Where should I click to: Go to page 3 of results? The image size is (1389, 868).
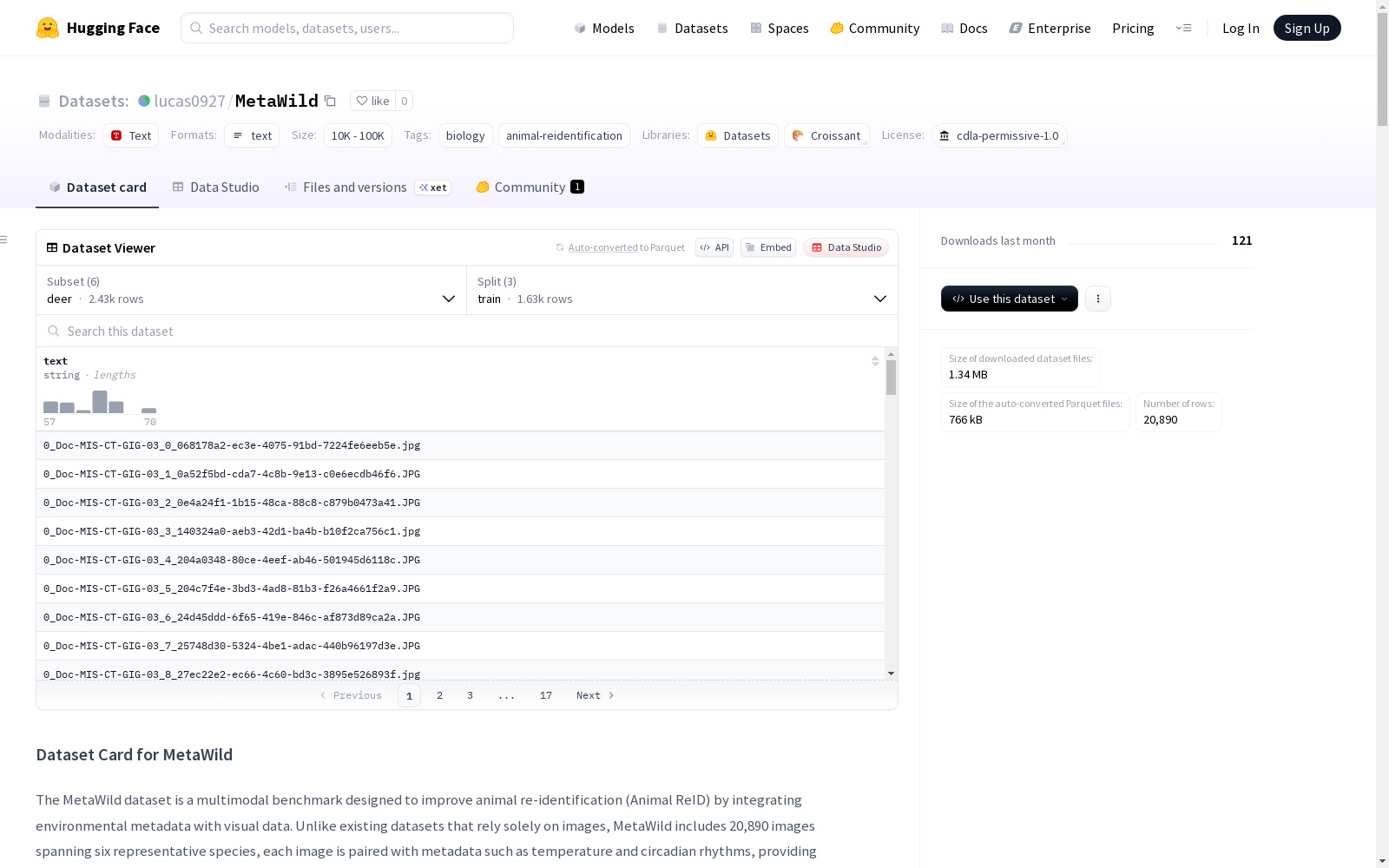(471, 695)
